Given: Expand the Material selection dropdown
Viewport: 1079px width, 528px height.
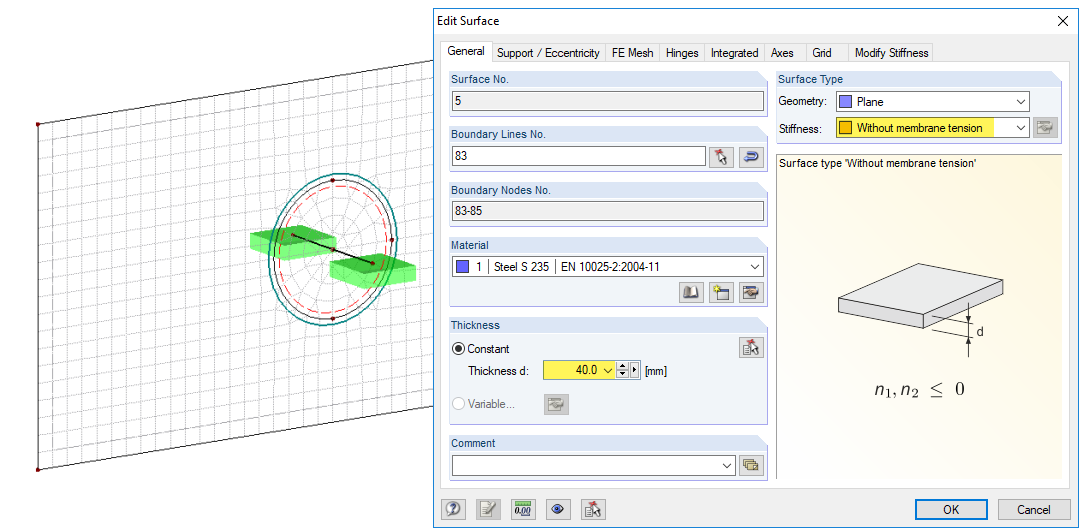Looking at the screenshot, I should coord(755,266).
